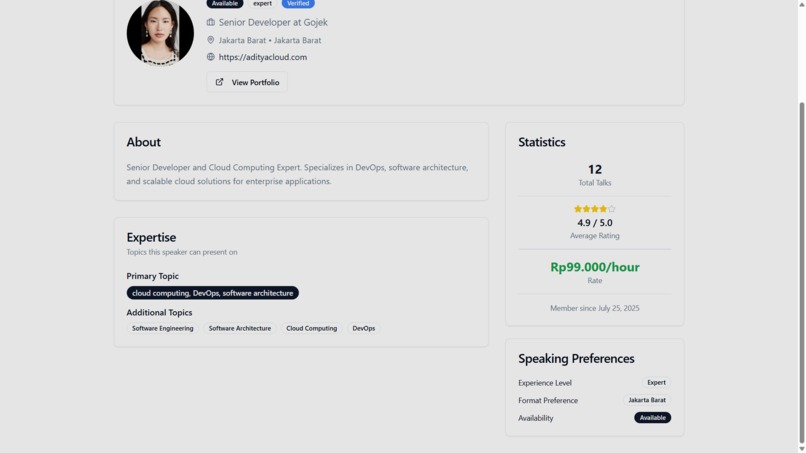Open the View Portfolio button
Viewport: 806px width, 453px height.
[x=247, y=82]
